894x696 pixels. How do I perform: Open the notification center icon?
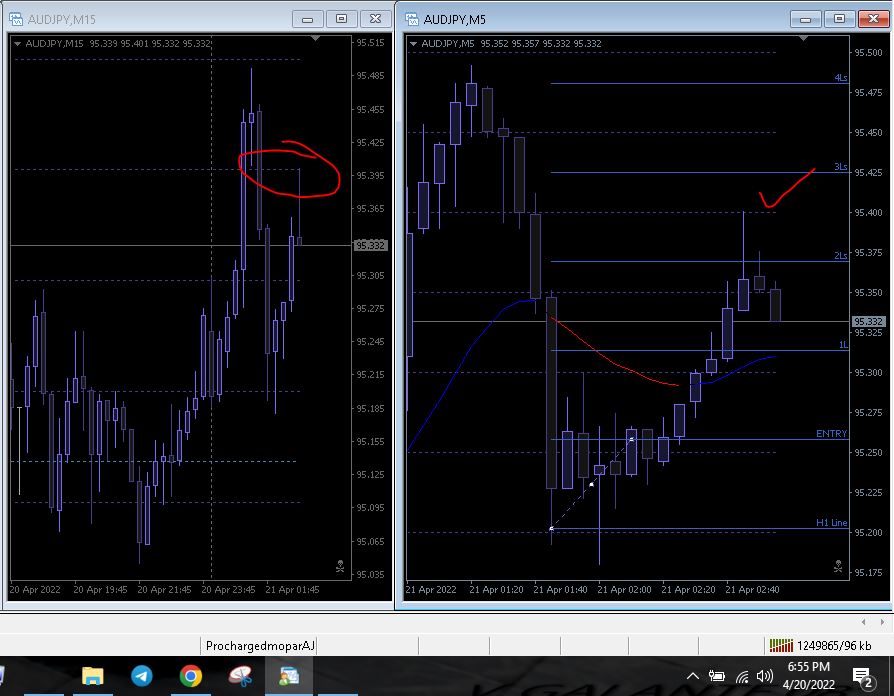click(864, 677)
